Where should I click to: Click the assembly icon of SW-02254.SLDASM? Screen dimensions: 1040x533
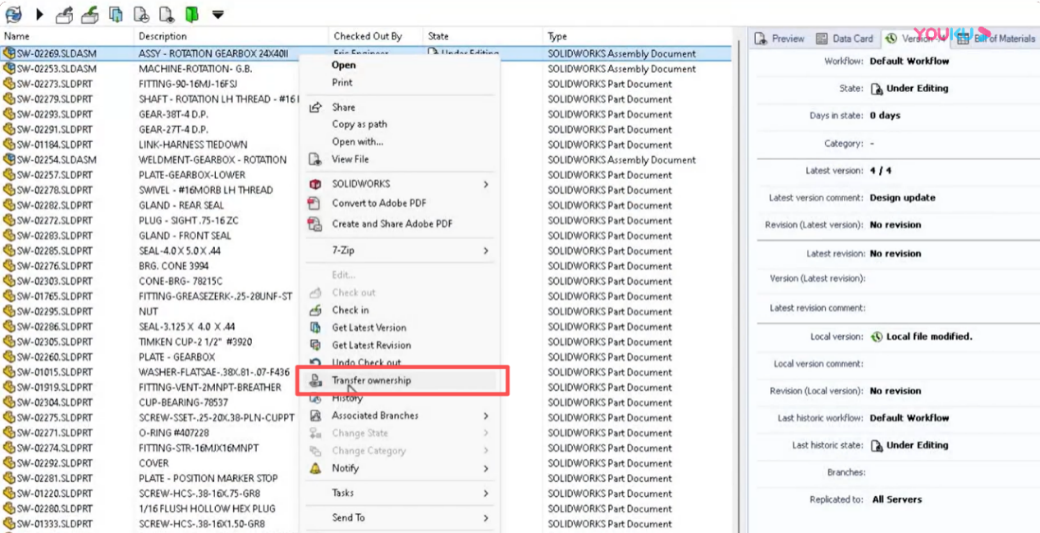(9, 160)
